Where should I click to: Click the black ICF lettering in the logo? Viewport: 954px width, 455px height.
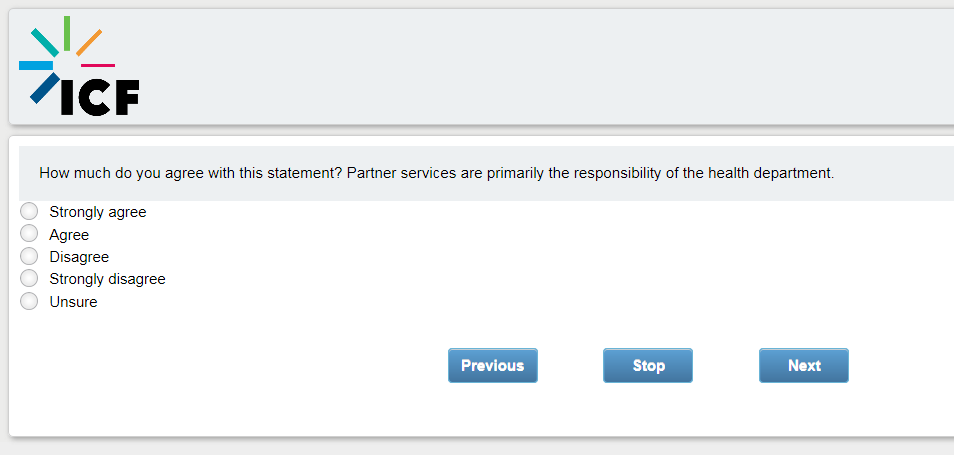click(99, 96)
